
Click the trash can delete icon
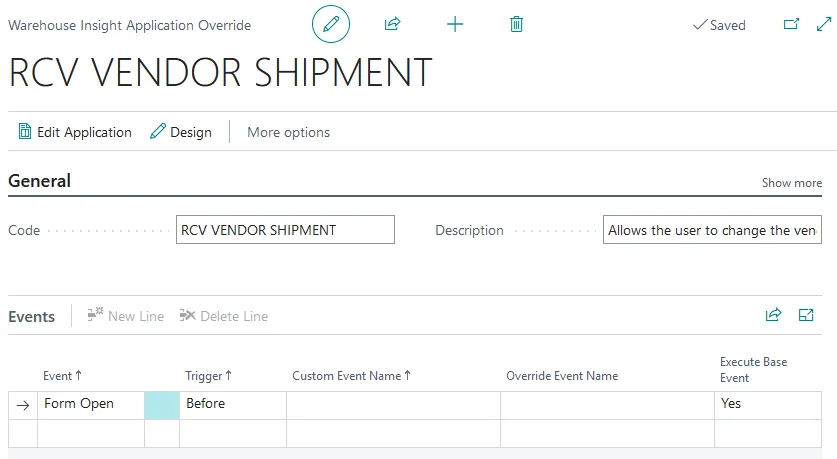pos(516,24)
